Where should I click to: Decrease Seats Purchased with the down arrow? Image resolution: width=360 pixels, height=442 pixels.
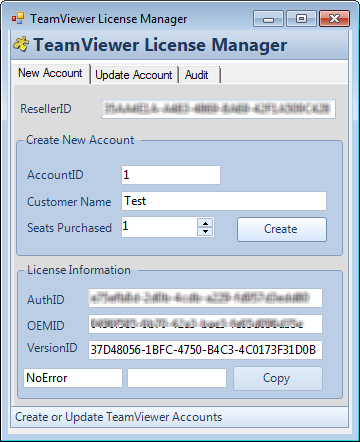pyautogui.click(x=205, y=231)
